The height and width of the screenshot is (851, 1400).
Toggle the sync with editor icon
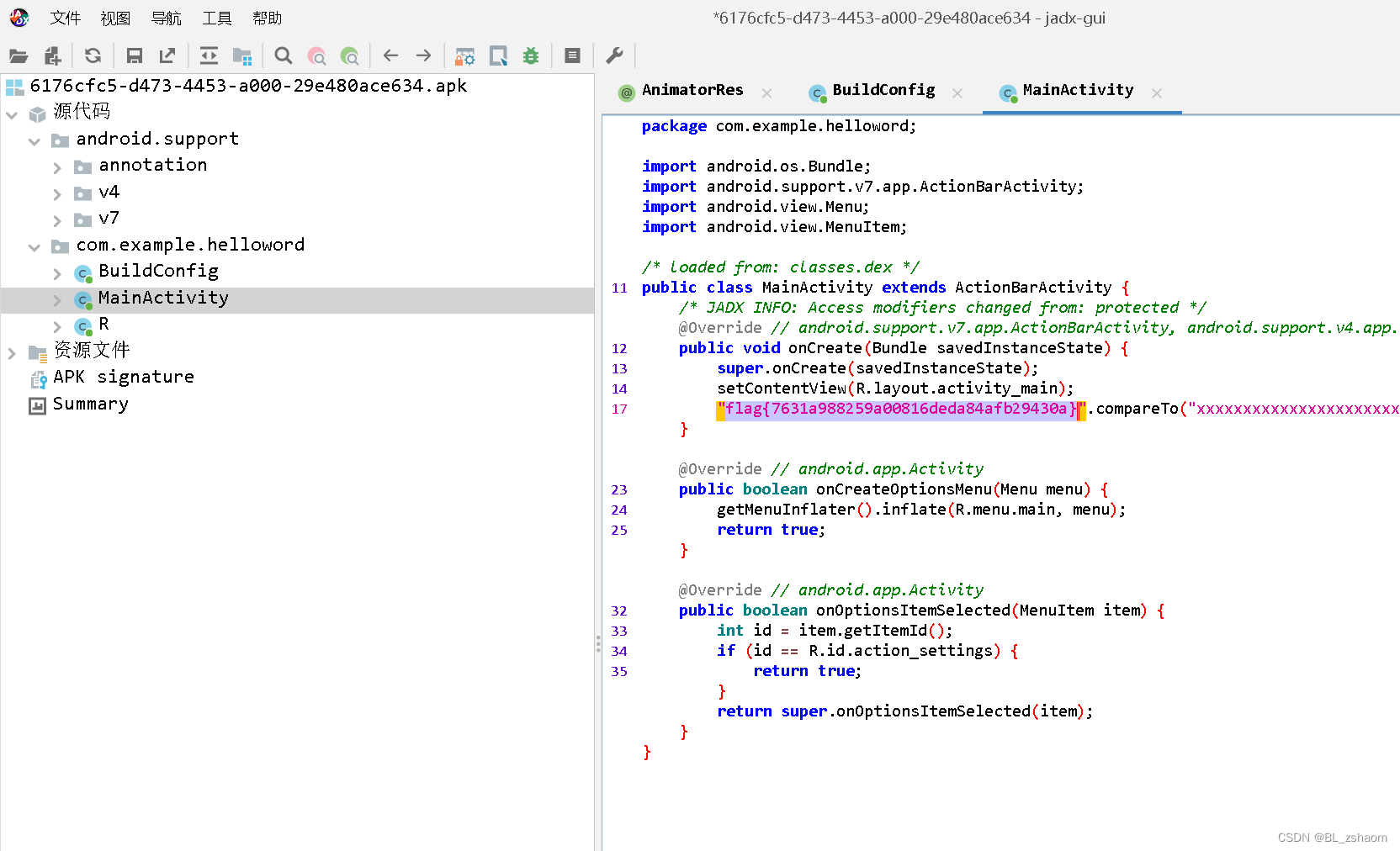click(x=209, y=55)
